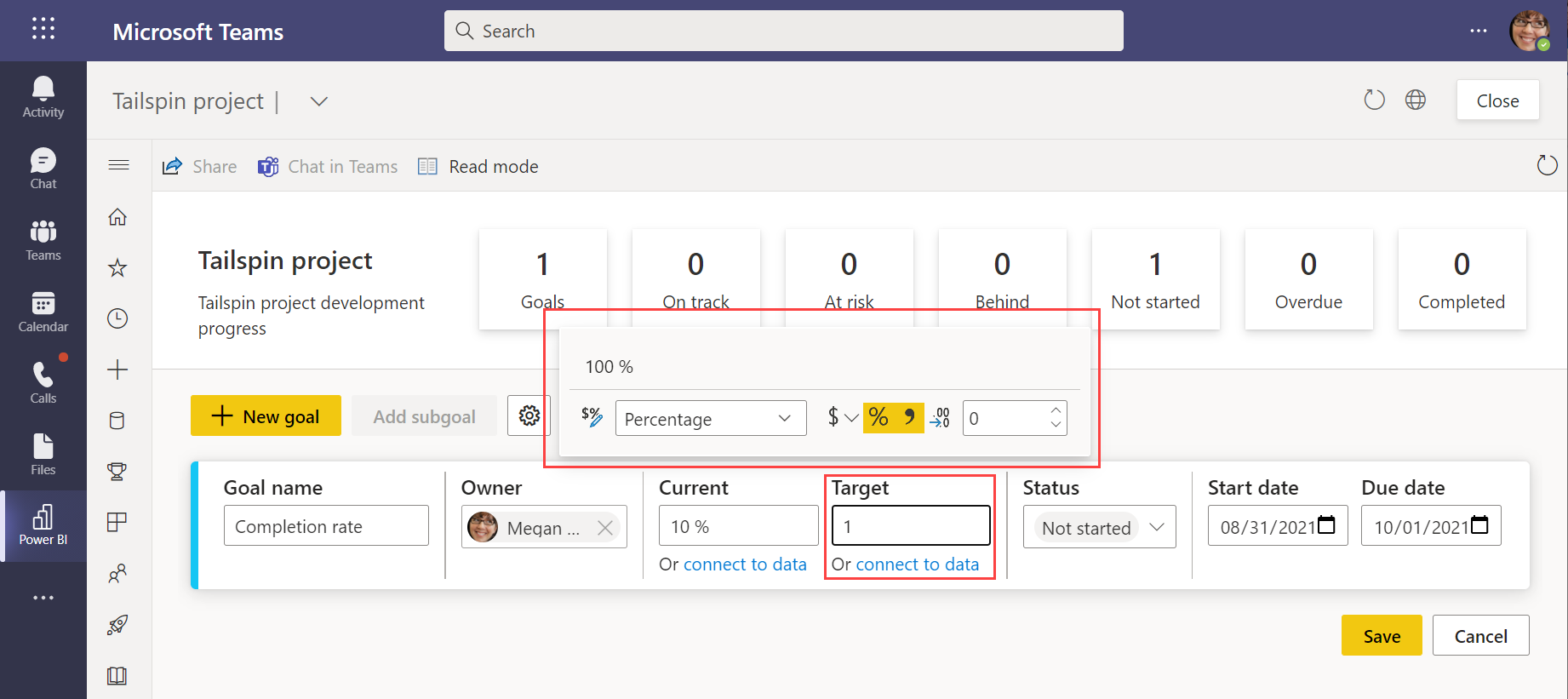Go to Power BI Home
1568x699 pixels.
pyautogui.click(x=117, y=217)
